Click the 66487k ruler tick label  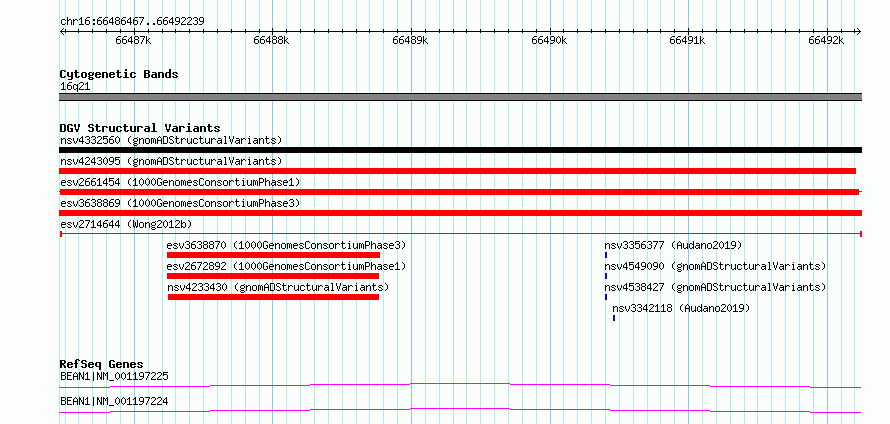click(x=133, y=40)
